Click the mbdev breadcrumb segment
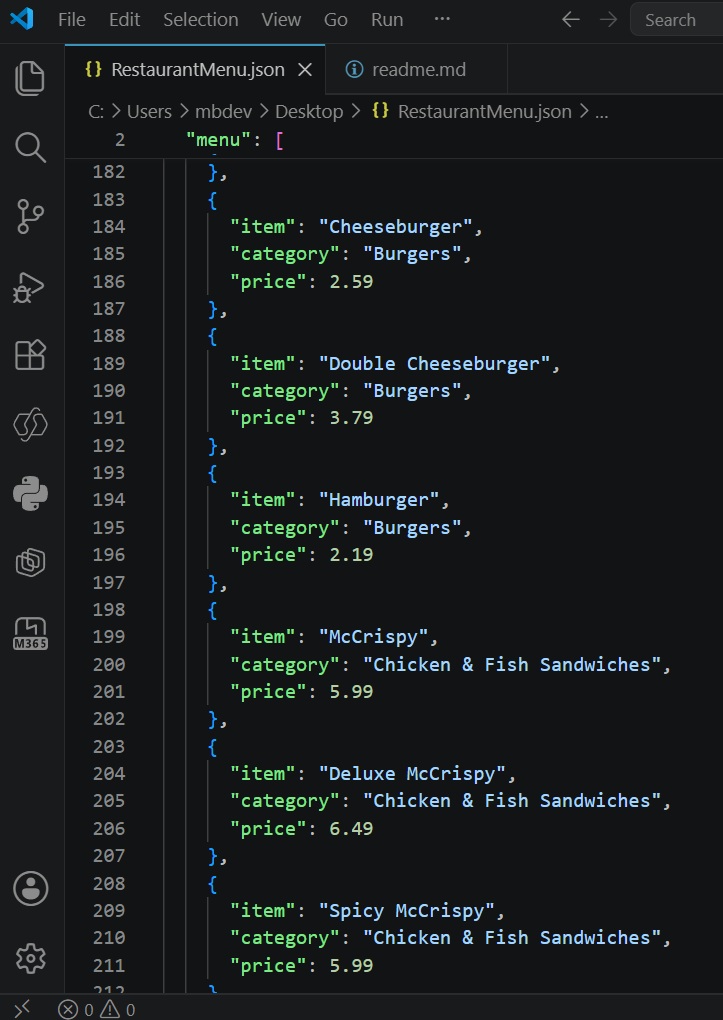723x1020 pixels. tap(223, 111)
